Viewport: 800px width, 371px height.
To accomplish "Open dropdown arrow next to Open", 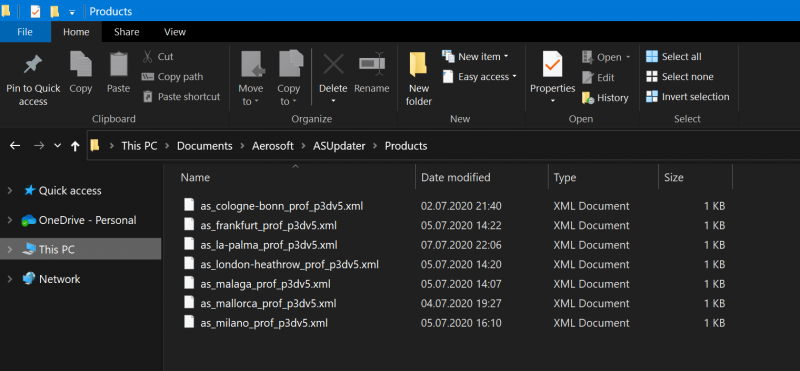I will [x=628, y=57].
